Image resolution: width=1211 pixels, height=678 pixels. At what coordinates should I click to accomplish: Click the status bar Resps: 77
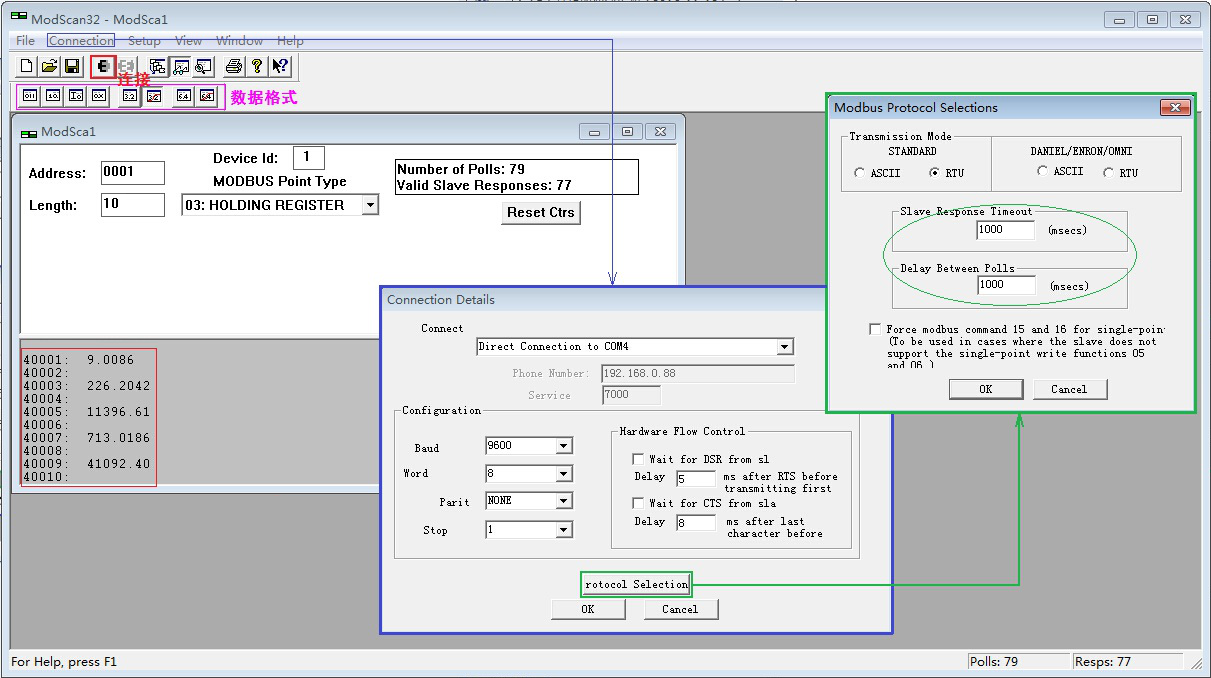pos(1127,661)
